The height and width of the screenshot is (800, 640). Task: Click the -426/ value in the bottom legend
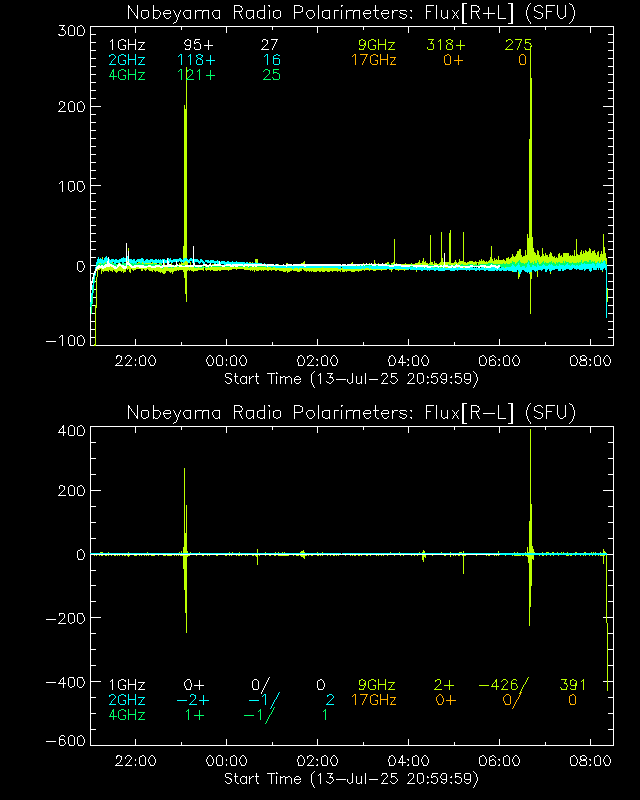504,685
